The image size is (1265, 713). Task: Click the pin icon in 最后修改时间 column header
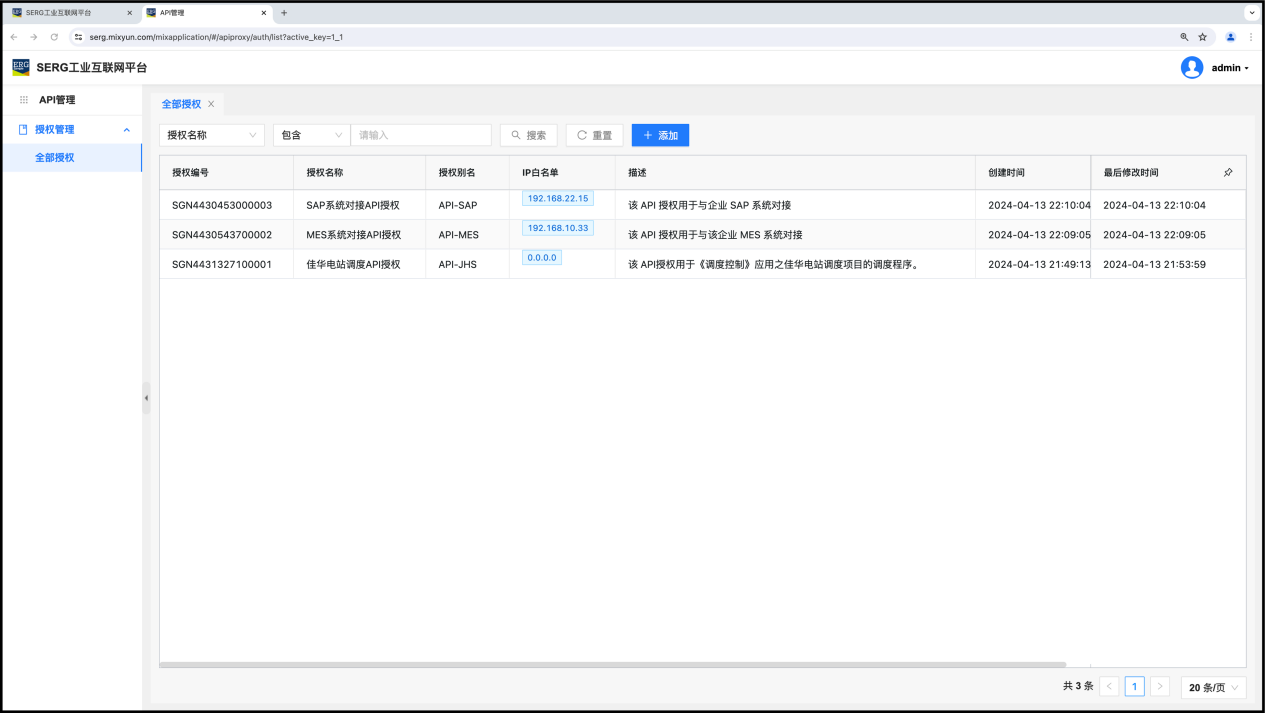[1228, 173]
